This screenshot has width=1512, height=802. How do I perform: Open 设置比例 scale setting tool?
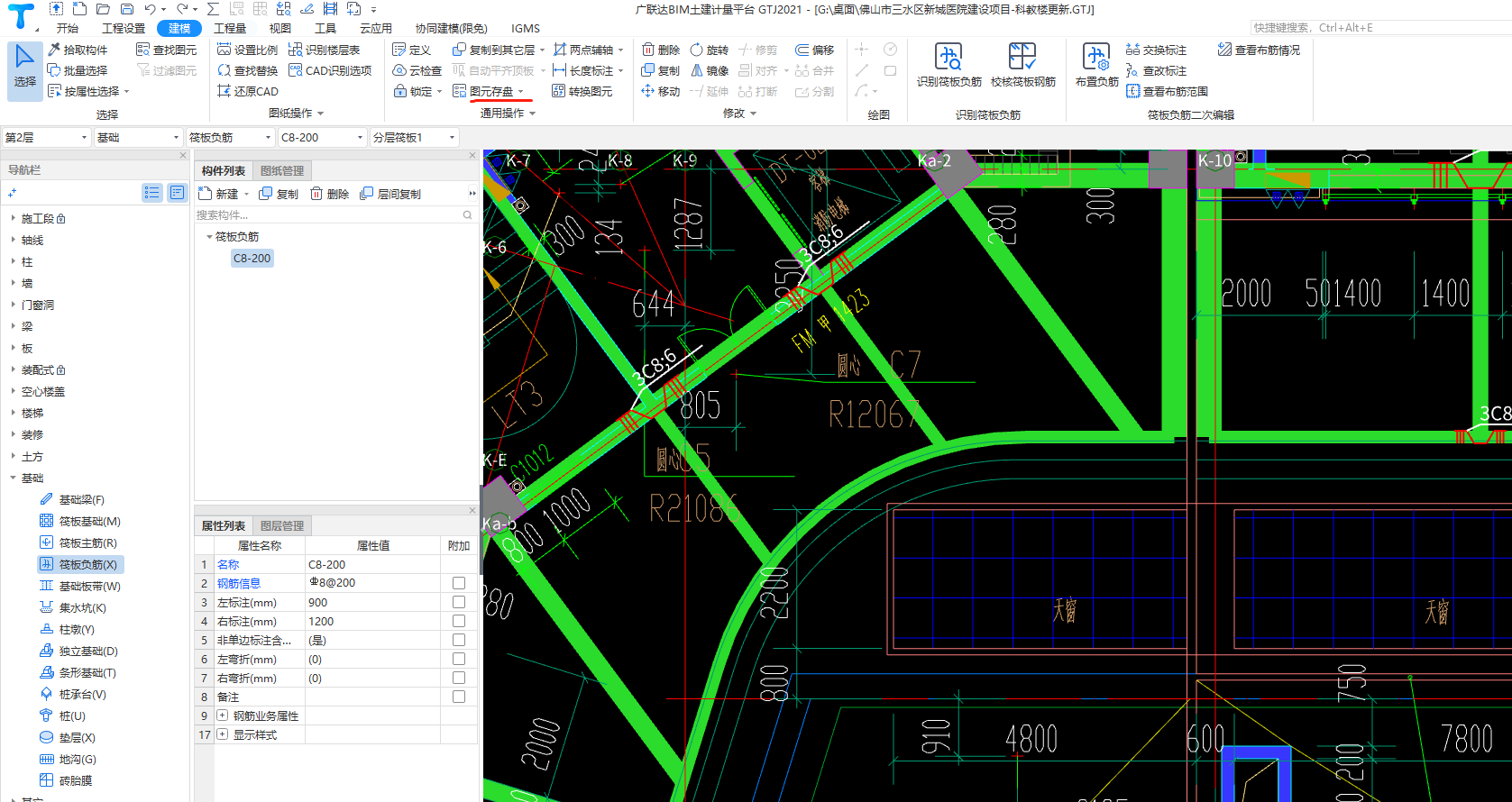click(248, 50)
